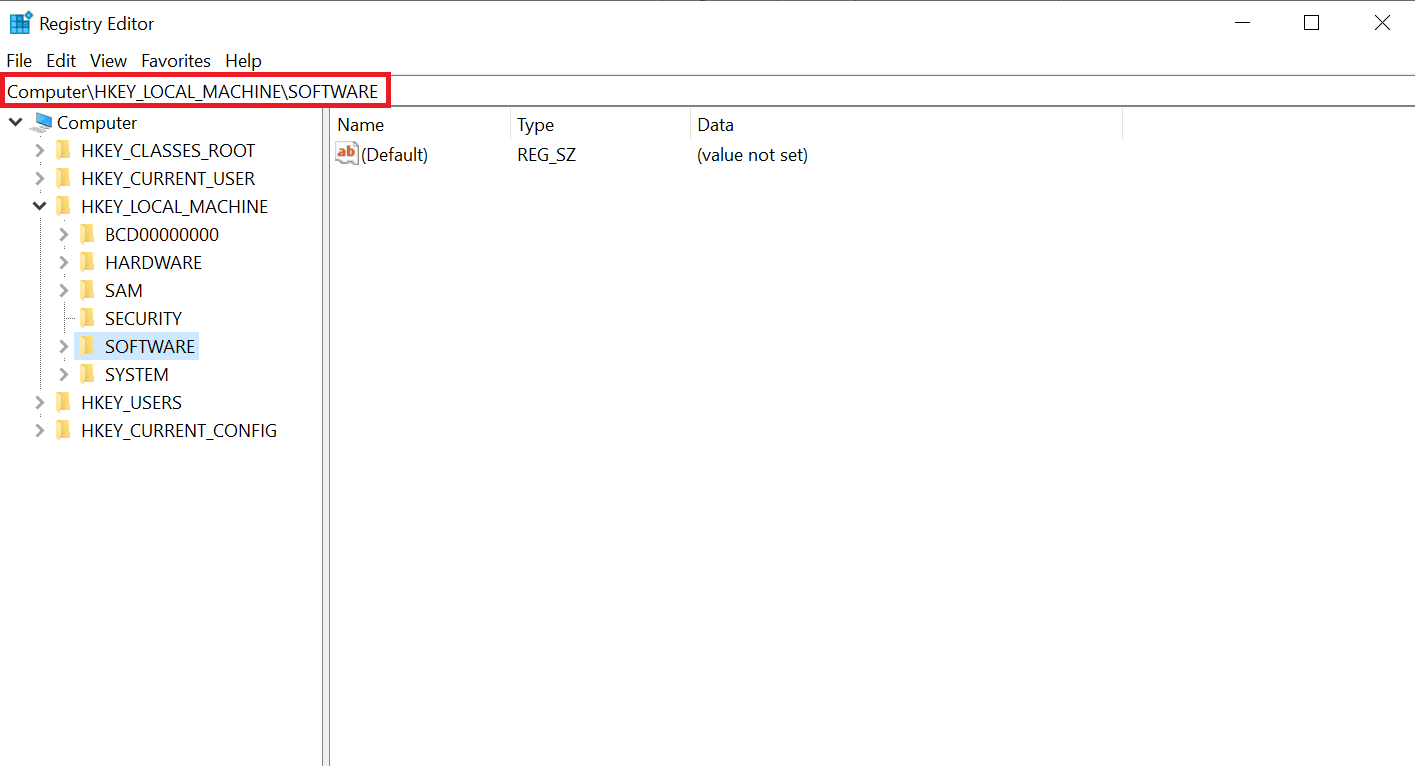Select the SOFTWARE key label

tap(150, 347)
